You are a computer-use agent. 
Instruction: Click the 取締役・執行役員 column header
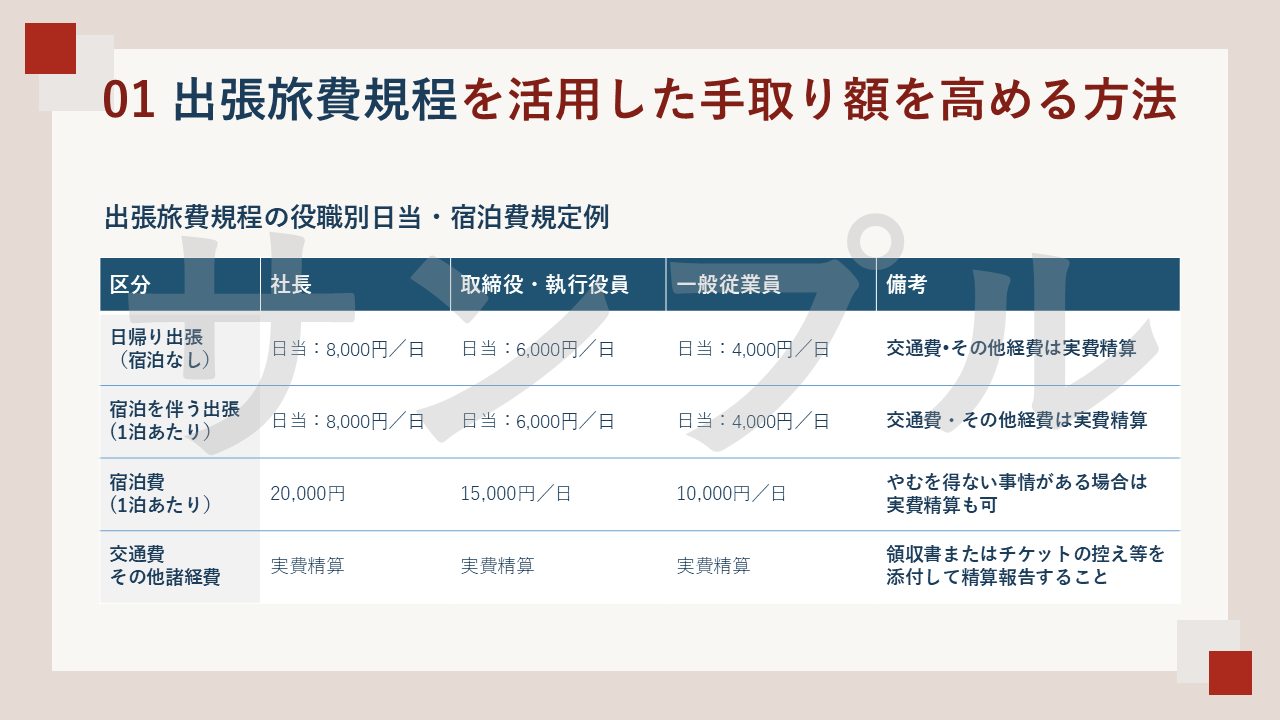[544, 284]
